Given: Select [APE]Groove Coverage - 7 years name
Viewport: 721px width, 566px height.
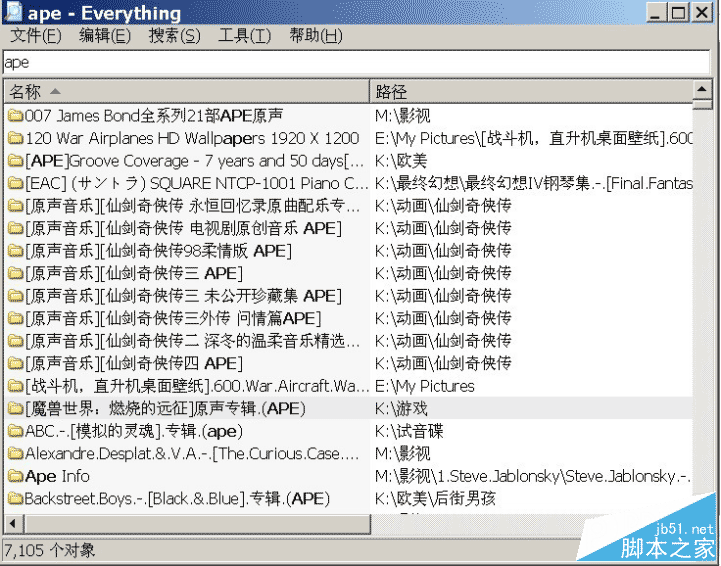Looking at the screenshot, I should [195, 161].
